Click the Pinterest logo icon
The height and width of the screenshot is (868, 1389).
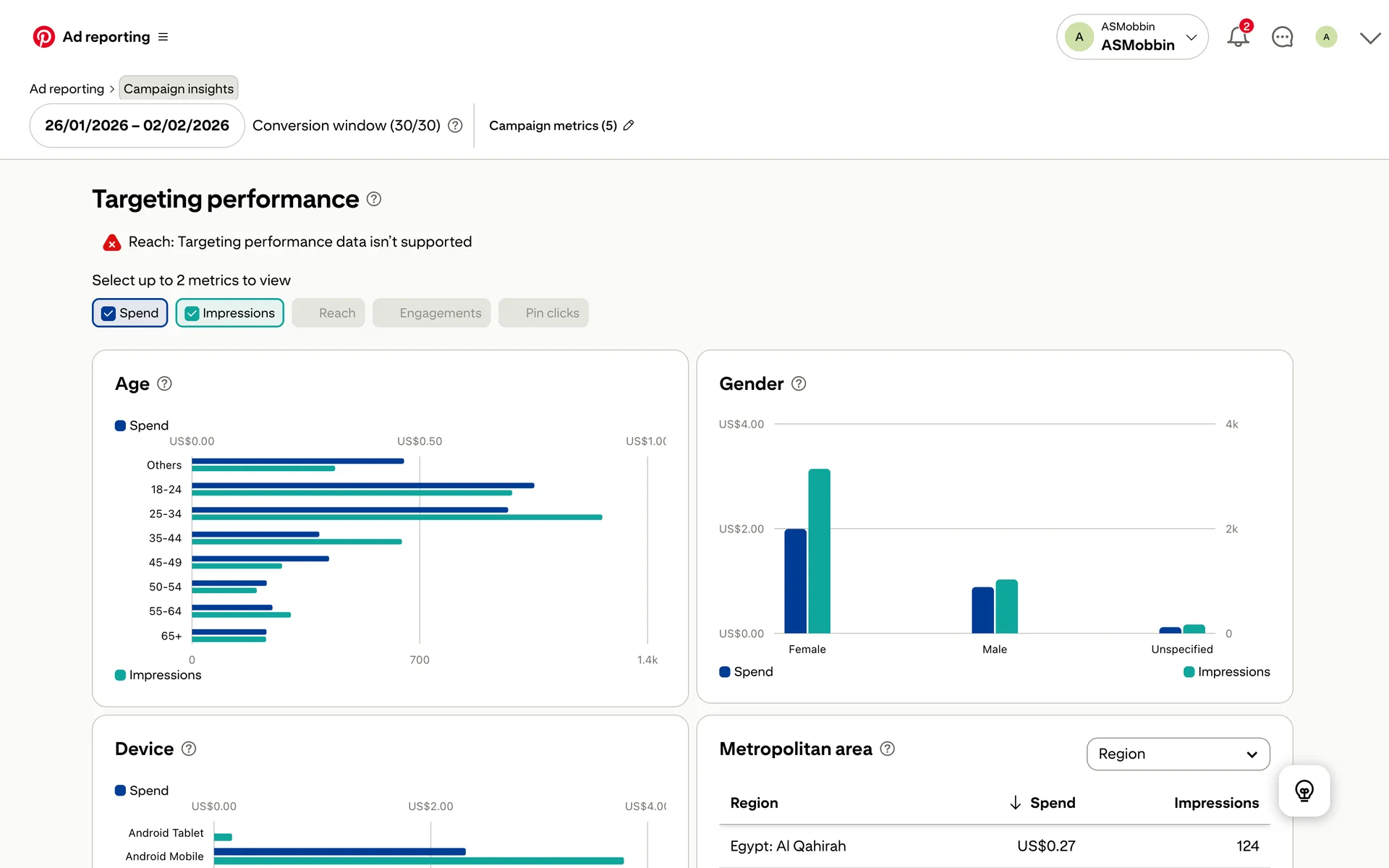[x=43, y=37]
